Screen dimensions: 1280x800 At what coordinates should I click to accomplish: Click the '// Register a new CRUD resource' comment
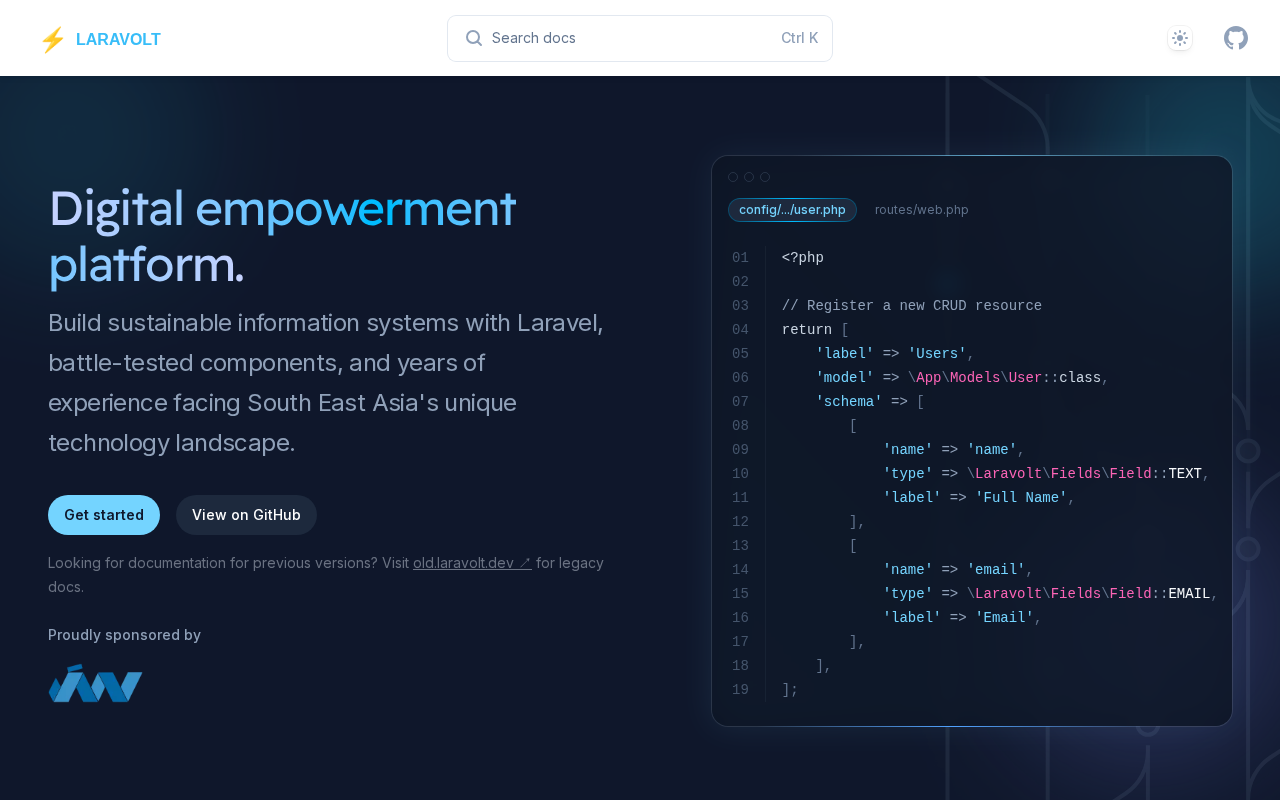point(912,306)
